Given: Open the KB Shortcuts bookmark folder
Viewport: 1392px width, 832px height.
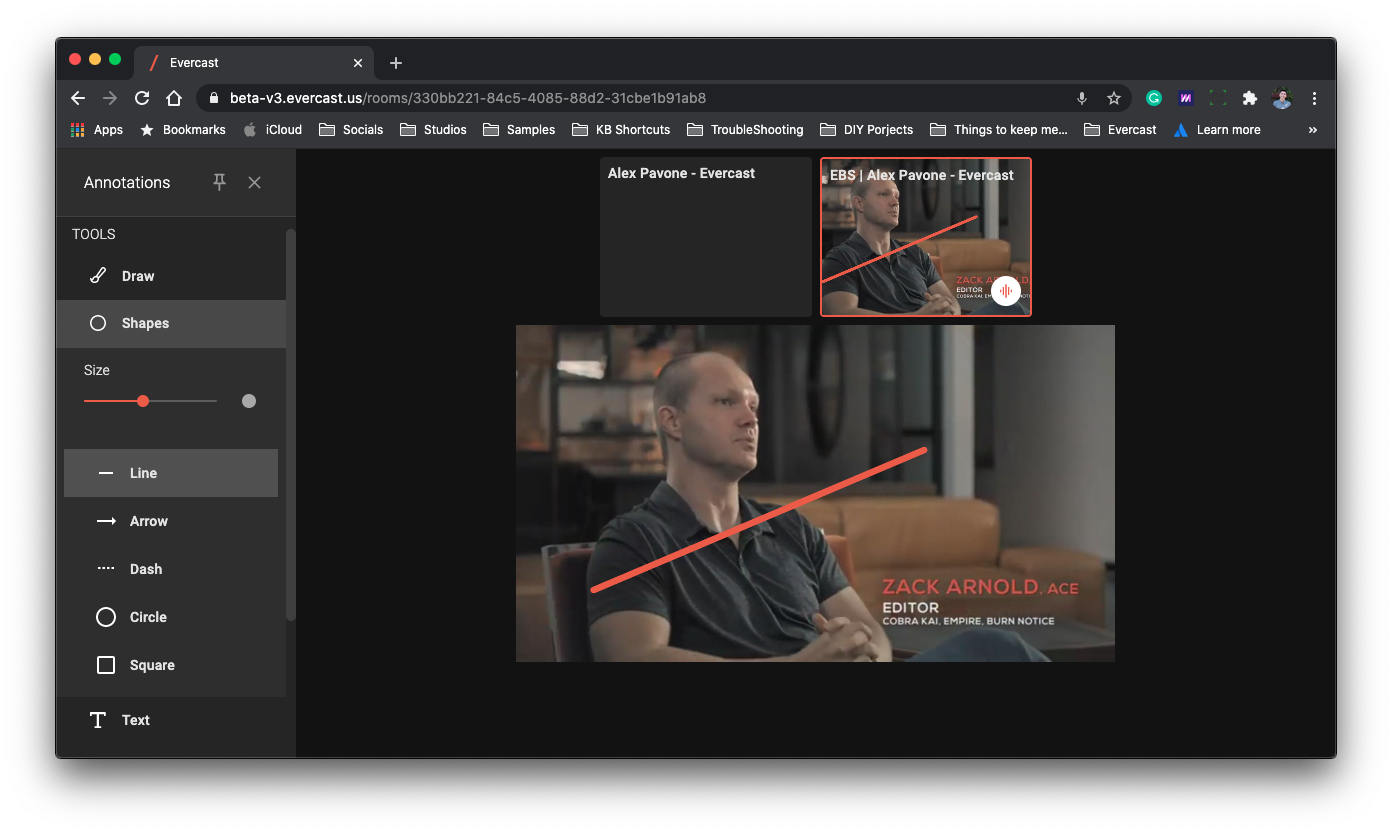Looking at the screenshot, I should pos(621,129).
